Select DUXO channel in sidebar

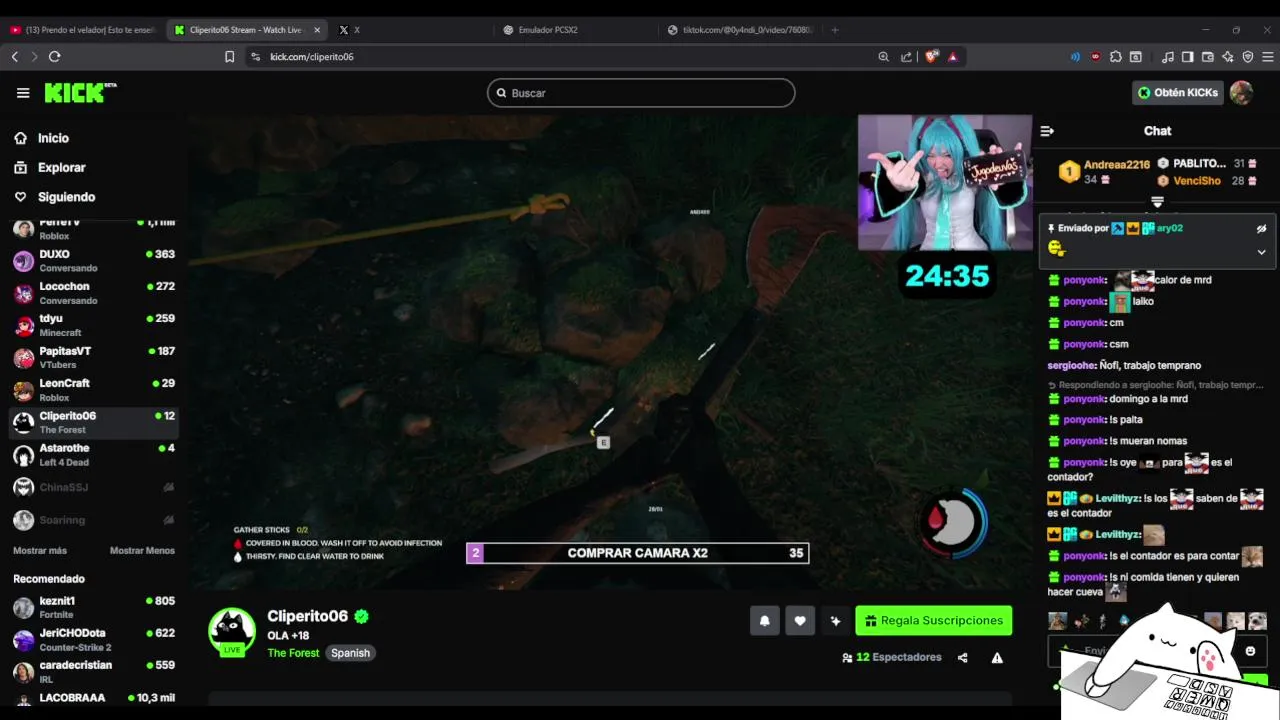point(94,261)
